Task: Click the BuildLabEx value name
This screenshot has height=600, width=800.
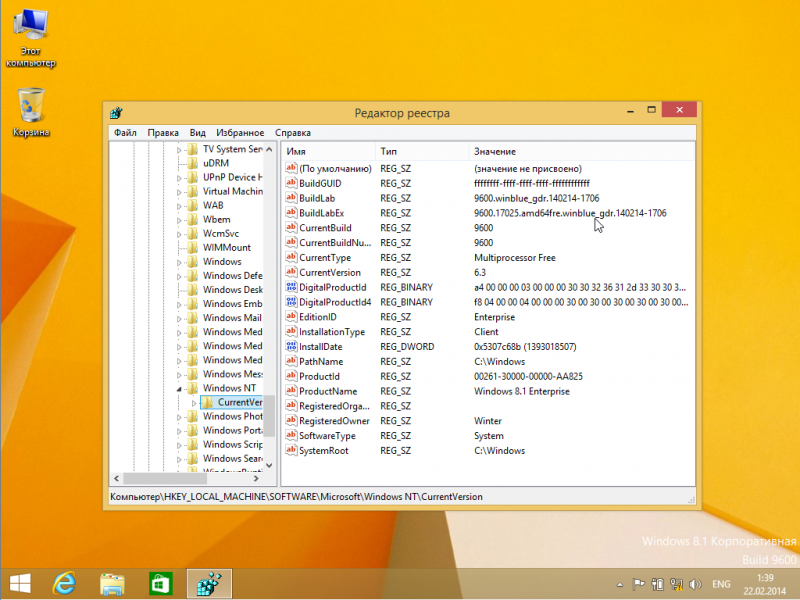Action: (x=321, y=213)
